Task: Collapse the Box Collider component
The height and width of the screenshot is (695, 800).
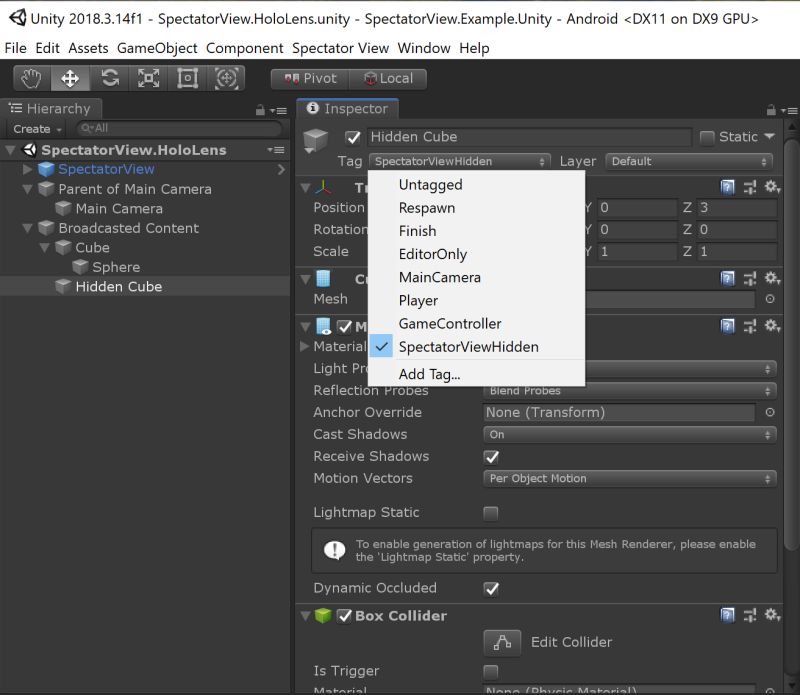Action: point(305,616)
